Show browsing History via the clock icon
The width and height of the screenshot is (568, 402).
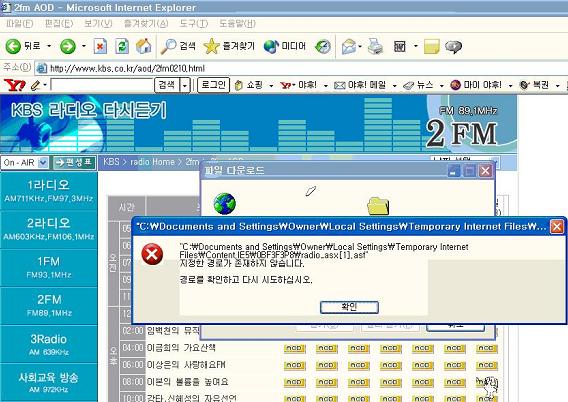tap(322, 46)
